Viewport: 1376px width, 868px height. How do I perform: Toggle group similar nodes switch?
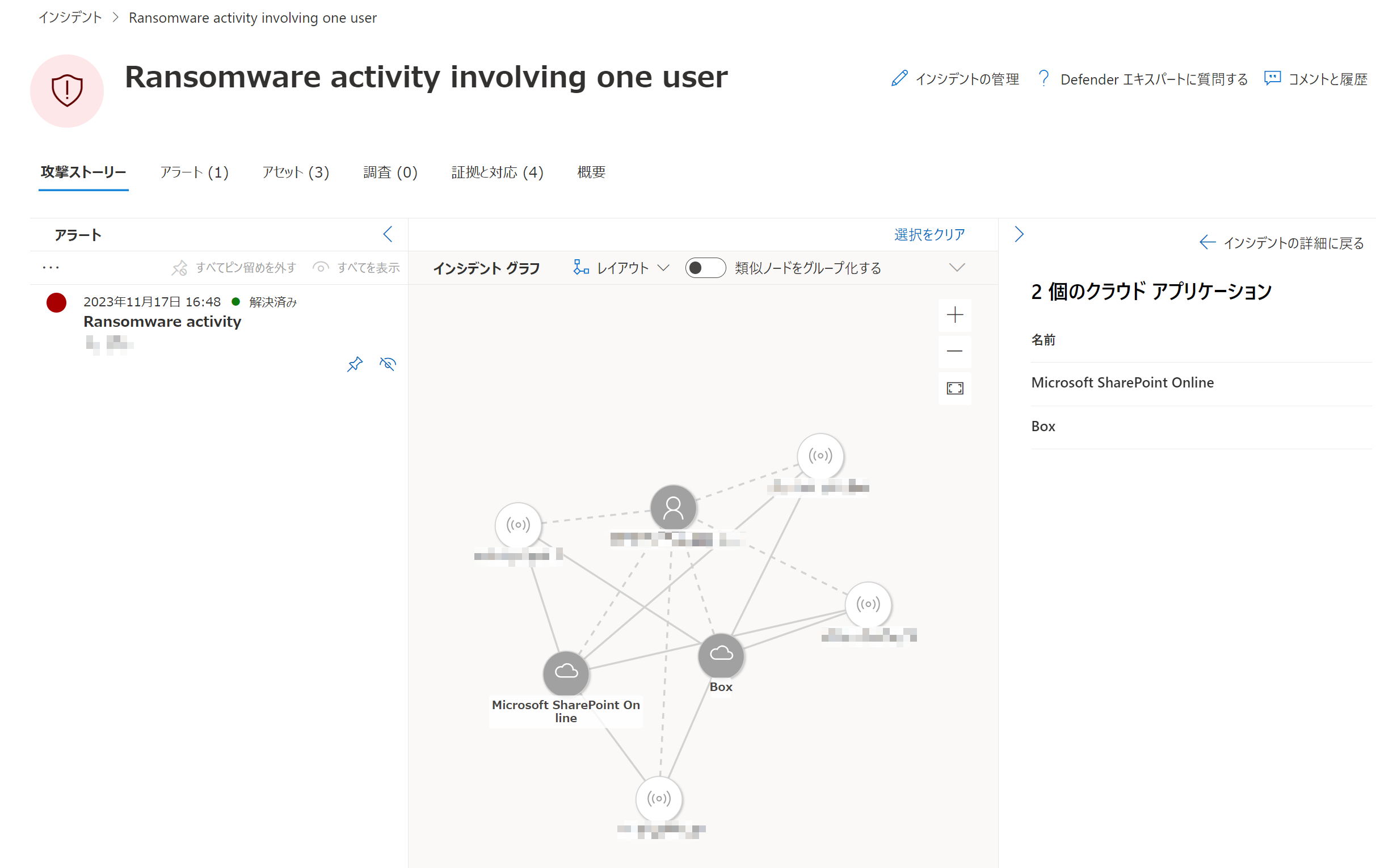(705, 267)
